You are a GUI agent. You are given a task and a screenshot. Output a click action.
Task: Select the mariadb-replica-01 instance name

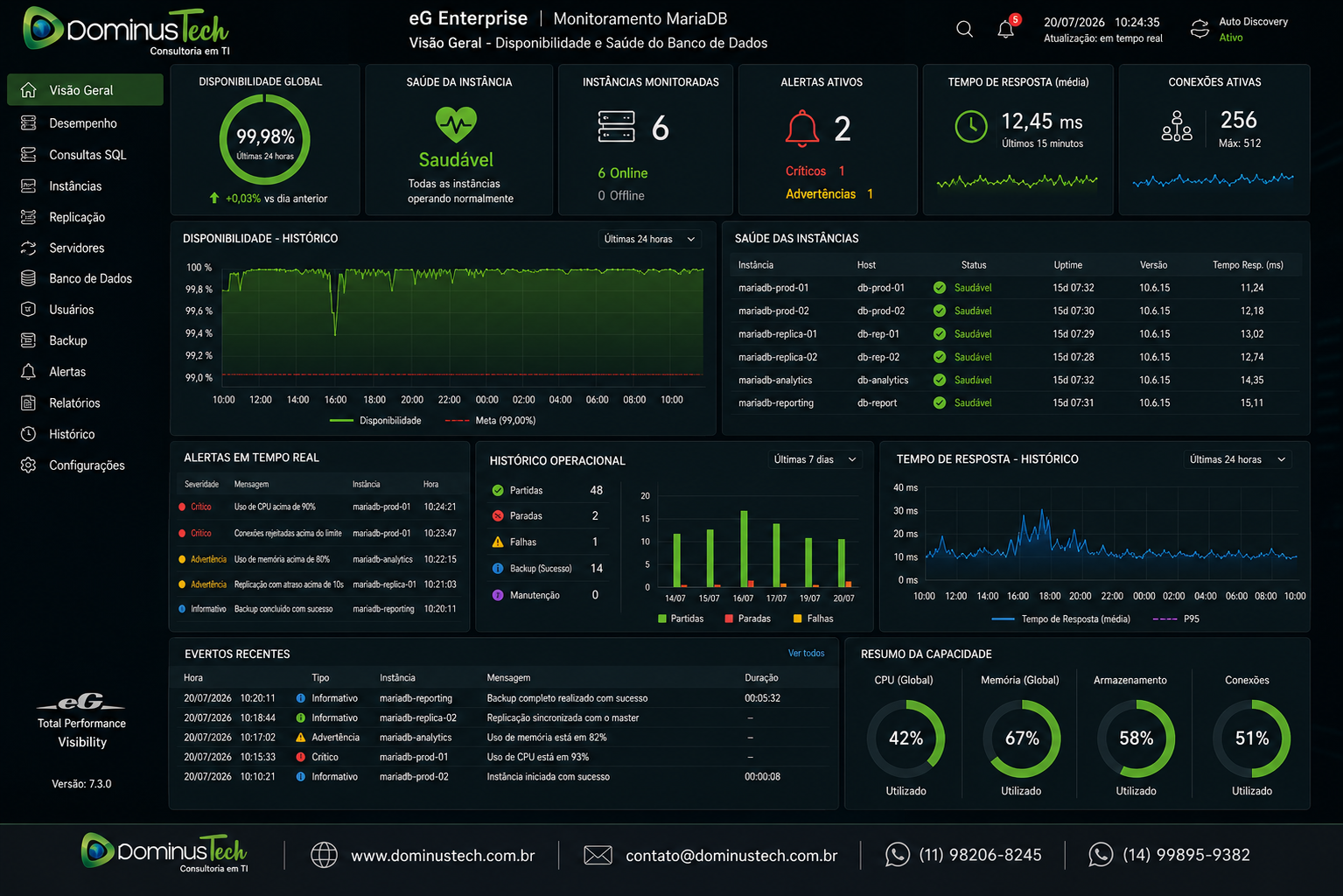click(778, 334)
